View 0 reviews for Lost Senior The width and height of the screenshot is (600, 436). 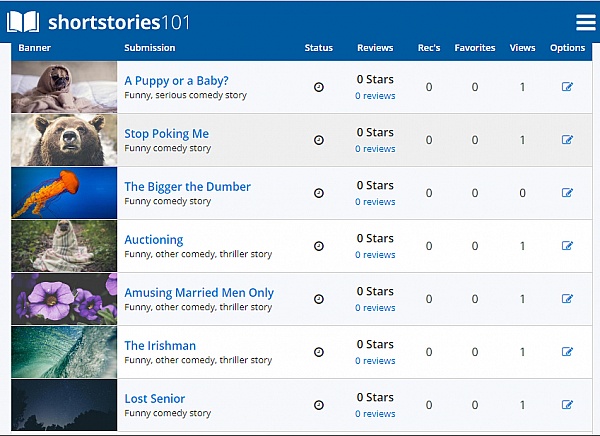[x=375, y=414]
